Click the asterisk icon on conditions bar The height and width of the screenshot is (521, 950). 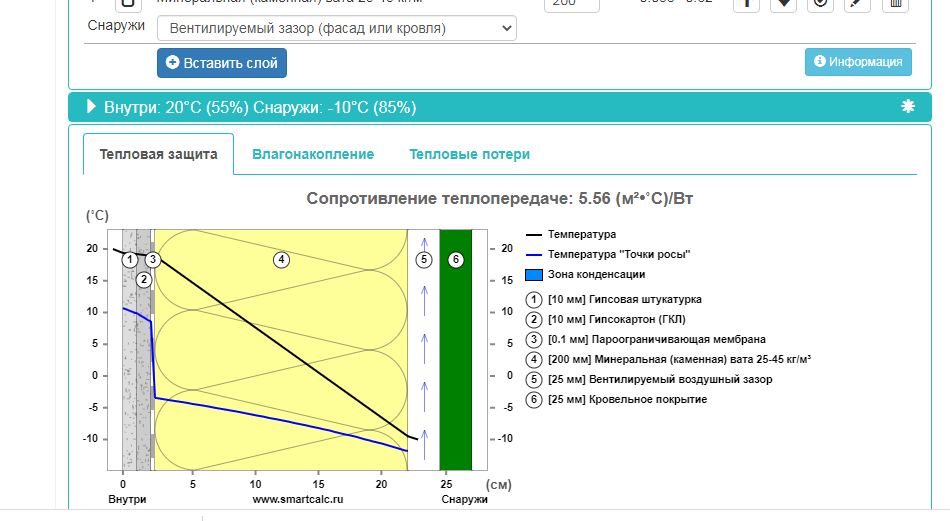pyautogui.click(x=907, y=107)
